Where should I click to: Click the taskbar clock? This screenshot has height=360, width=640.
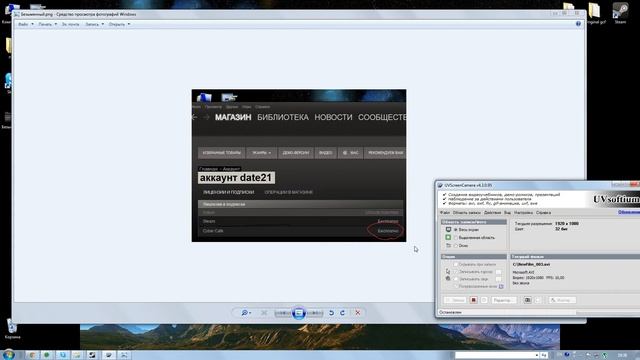[x=622, y=355]
